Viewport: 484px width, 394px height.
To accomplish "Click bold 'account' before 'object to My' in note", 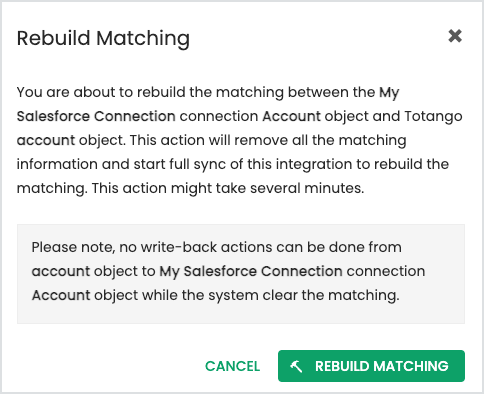I will coord(61,271).
